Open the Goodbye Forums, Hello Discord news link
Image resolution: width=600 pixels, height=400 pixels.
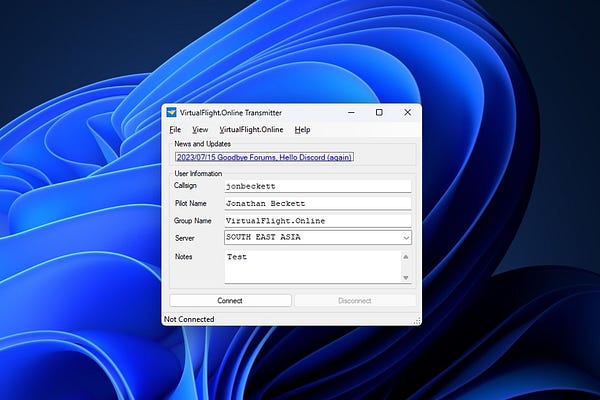click(x=264, y=157)
